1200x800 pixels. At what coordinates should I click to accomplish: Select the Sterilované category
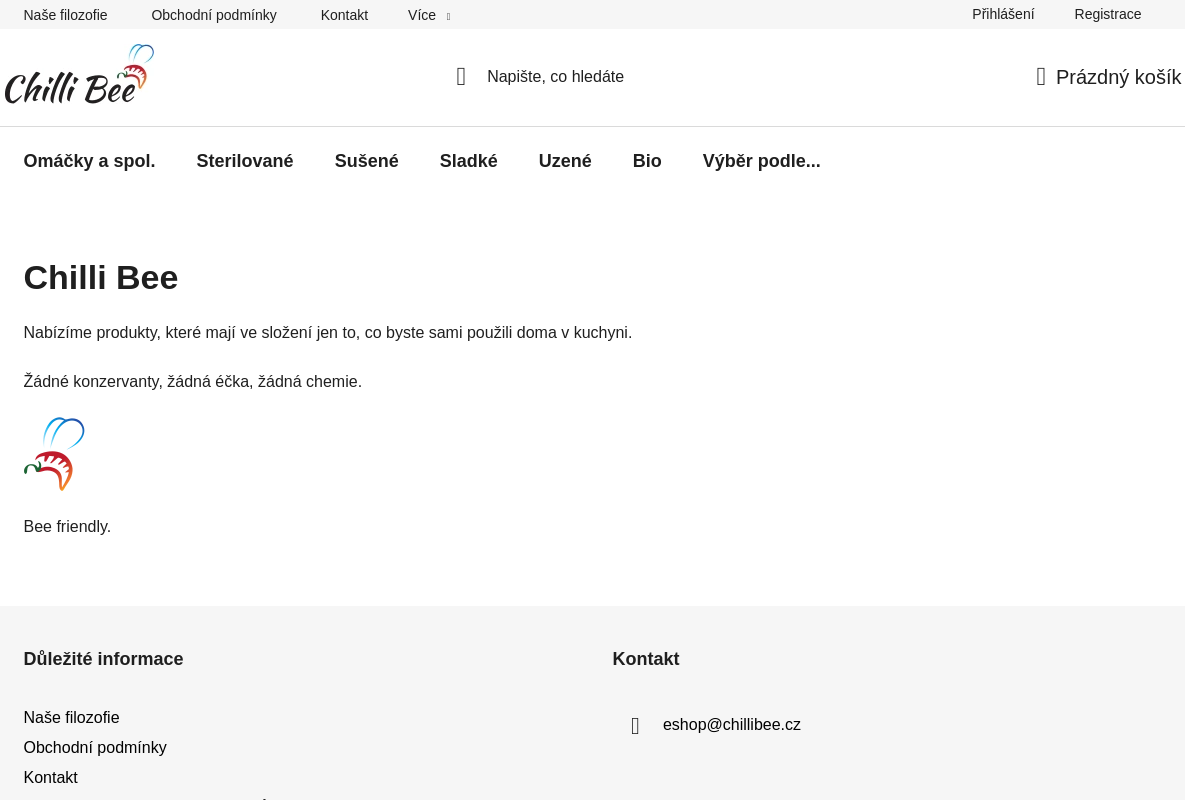pyautogui.click(x=245, y=161)
